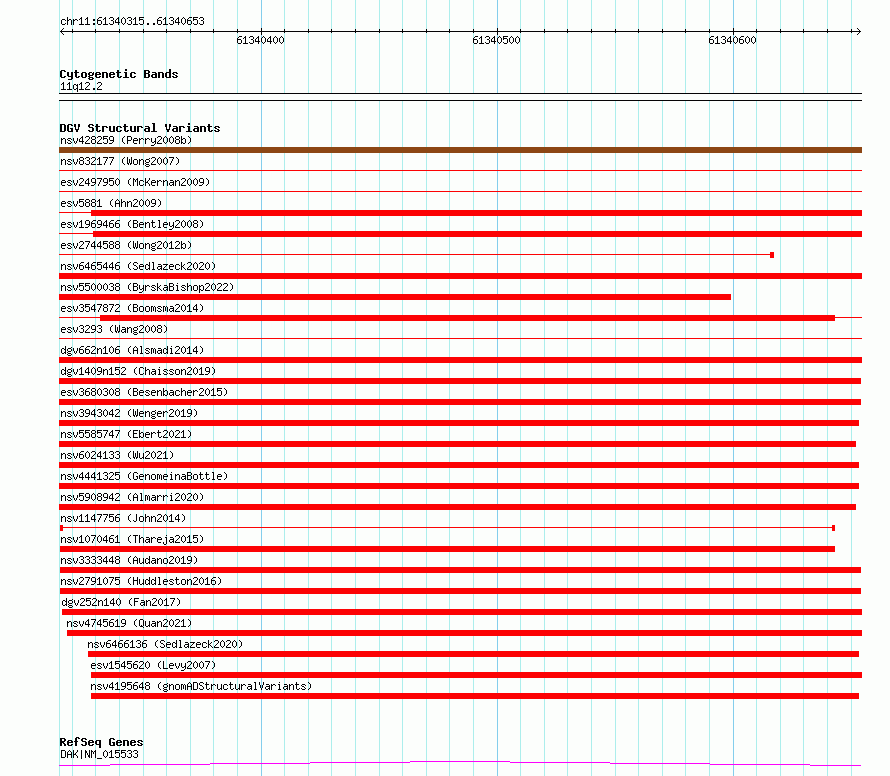The height and width of the screenshot is (776, 890).
Task: Open esv3680308 (Besenbacher2015) variant label
Action: (144, 392)
